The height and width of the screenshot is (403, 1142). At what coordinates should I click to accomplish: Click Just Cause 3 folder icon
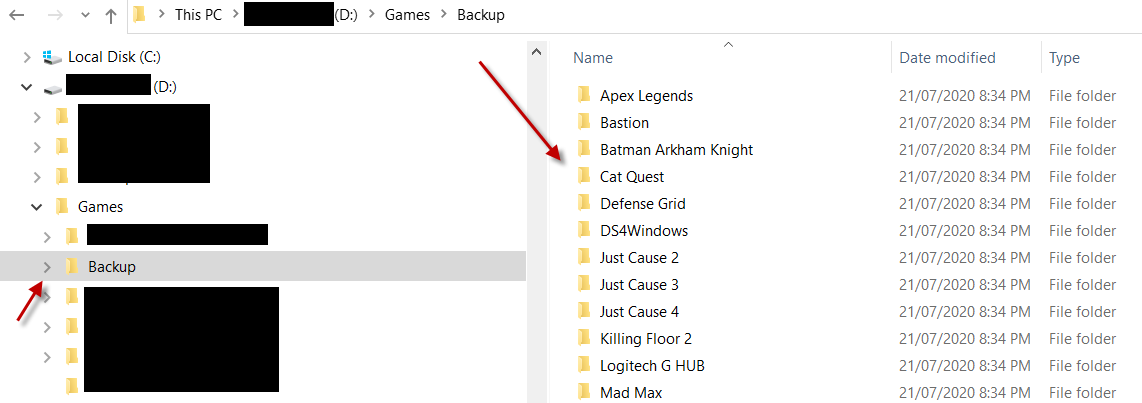point(584,283)
